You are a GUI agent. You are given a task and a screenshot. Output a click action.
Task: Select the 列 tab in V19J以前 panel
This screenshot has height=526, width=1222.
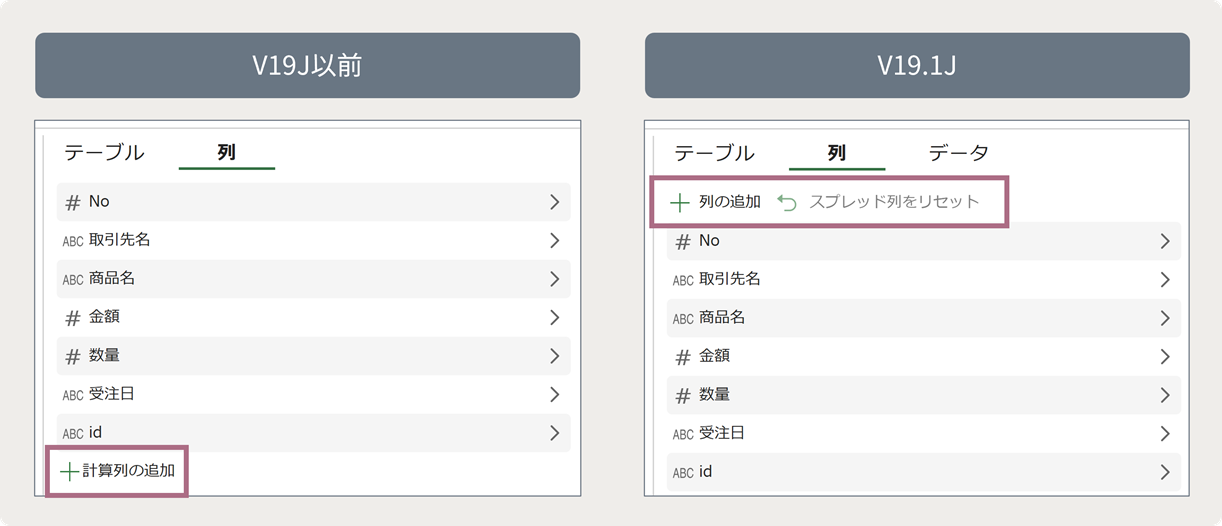point(226,153)
